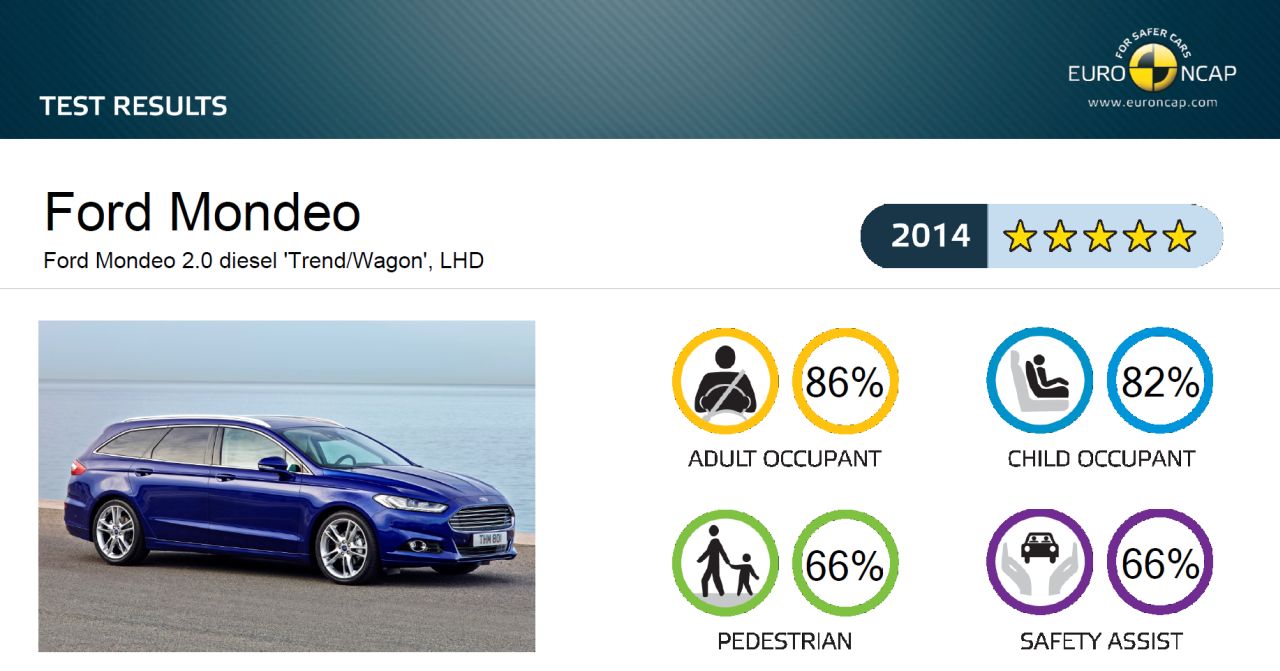Select the 66% safety assist score
This screenshot has width=1280, height=671.
[1160, 563]
